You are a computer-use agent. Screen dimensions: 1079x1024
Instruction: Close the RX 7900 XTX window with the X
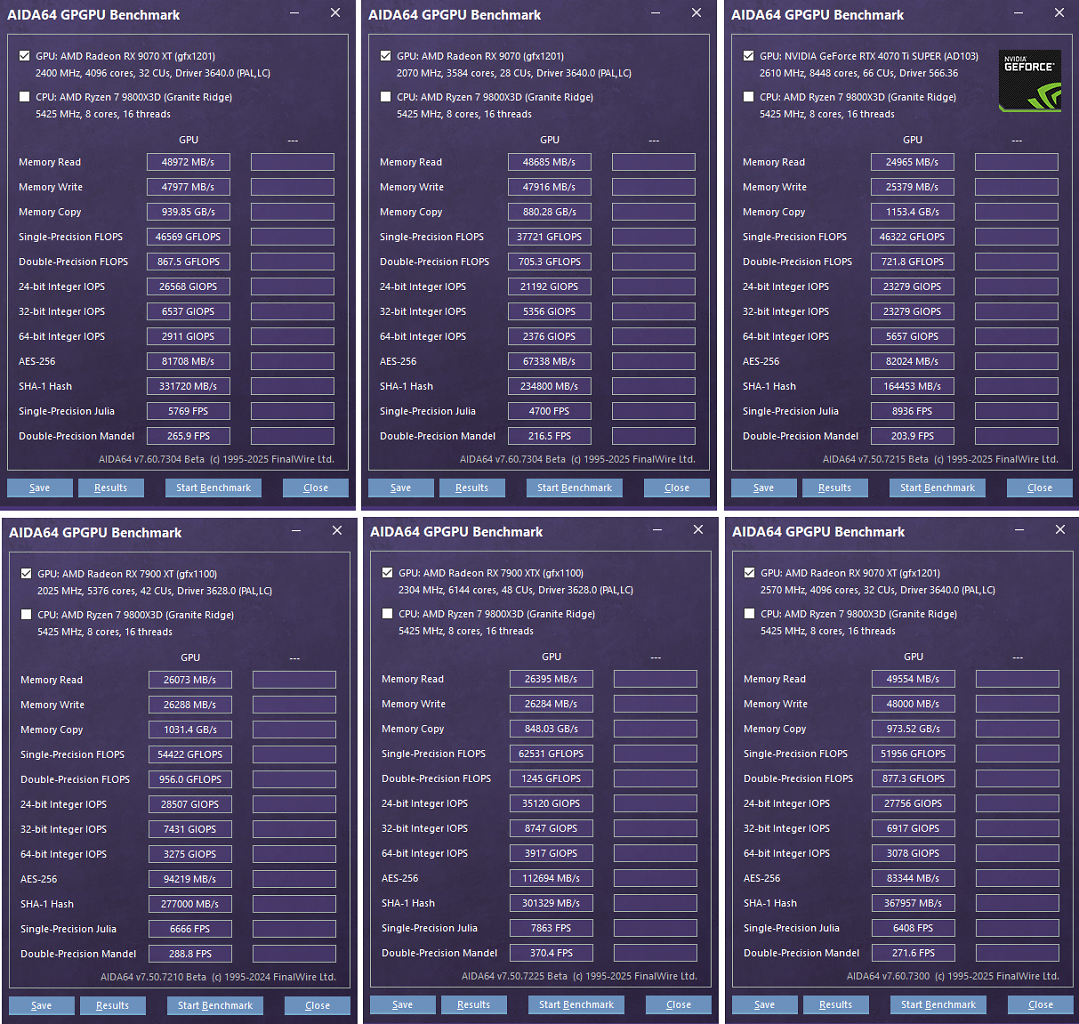coord(698,530)
